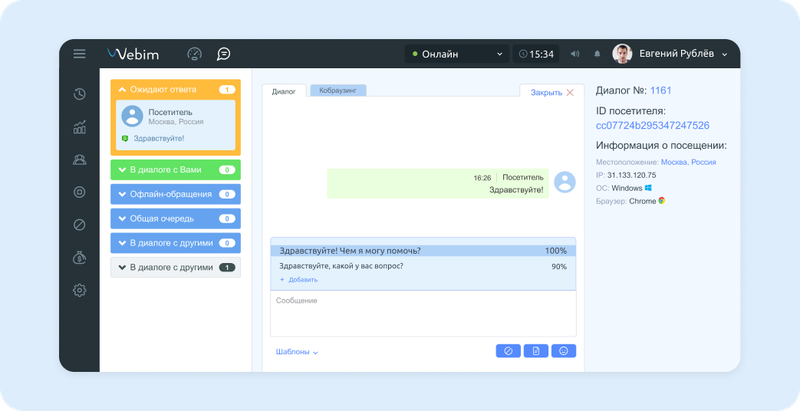Image resolution: width=800 pixels, height=411 pixels.
Task: Mute sound with the speaker icon
Action: [x=575, y=54]
